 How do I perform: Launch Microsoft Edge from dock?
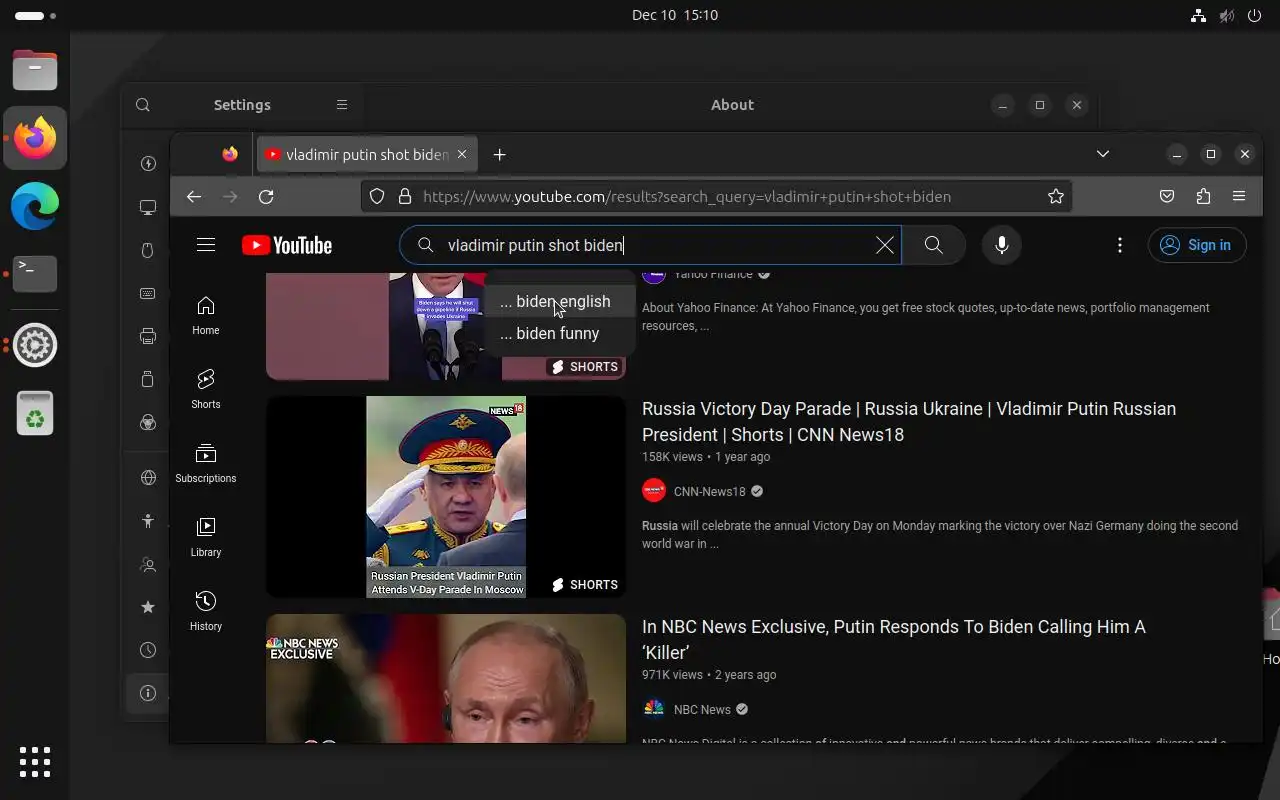pos(35,207)
